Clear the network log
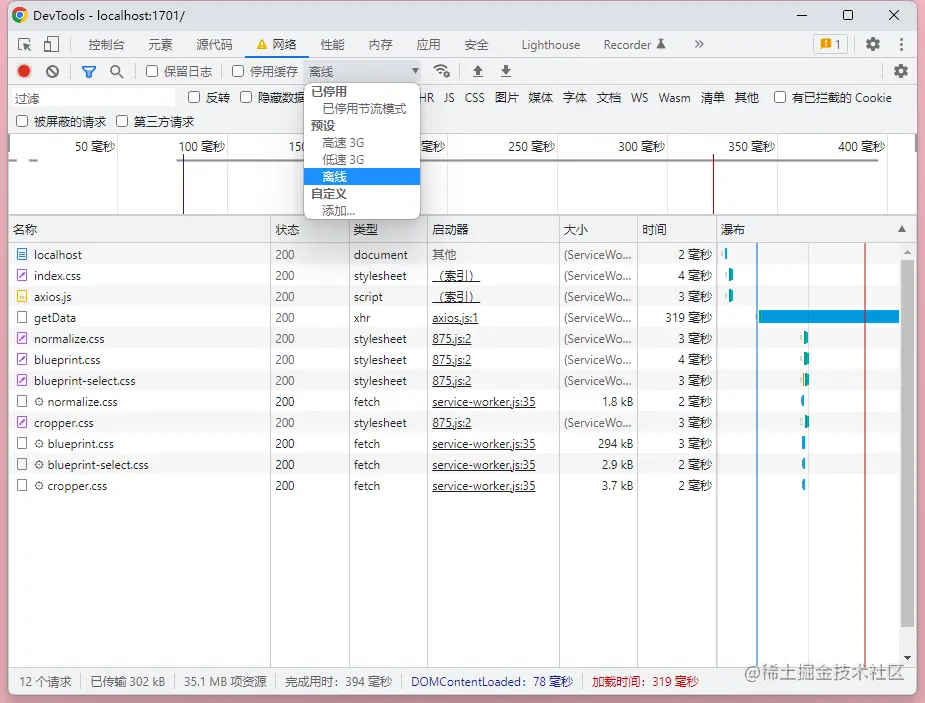Screen dimensions: 925x703 (x=52, y=71)
